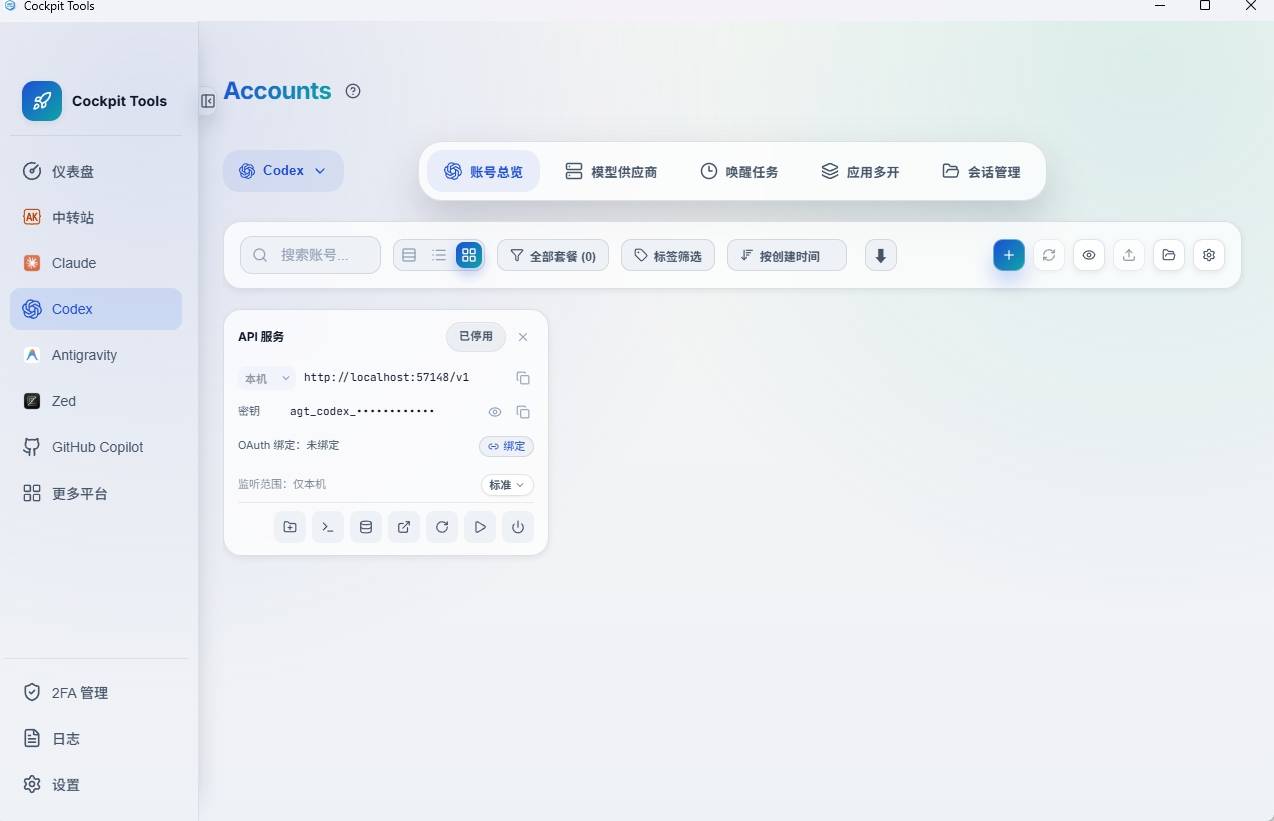Add a new account with the plus button
This screenshot has width=1274, height=821.
[x=1009, y=255]
